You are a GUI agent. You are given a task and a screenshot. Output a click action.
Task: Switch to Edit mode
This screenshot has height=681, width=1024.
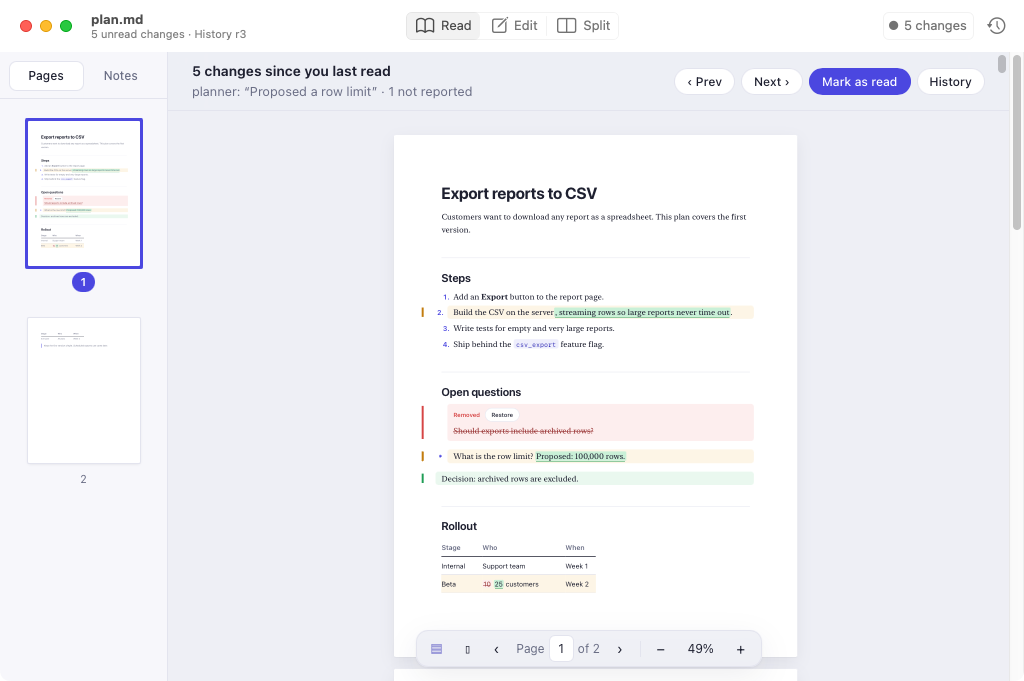514,25
